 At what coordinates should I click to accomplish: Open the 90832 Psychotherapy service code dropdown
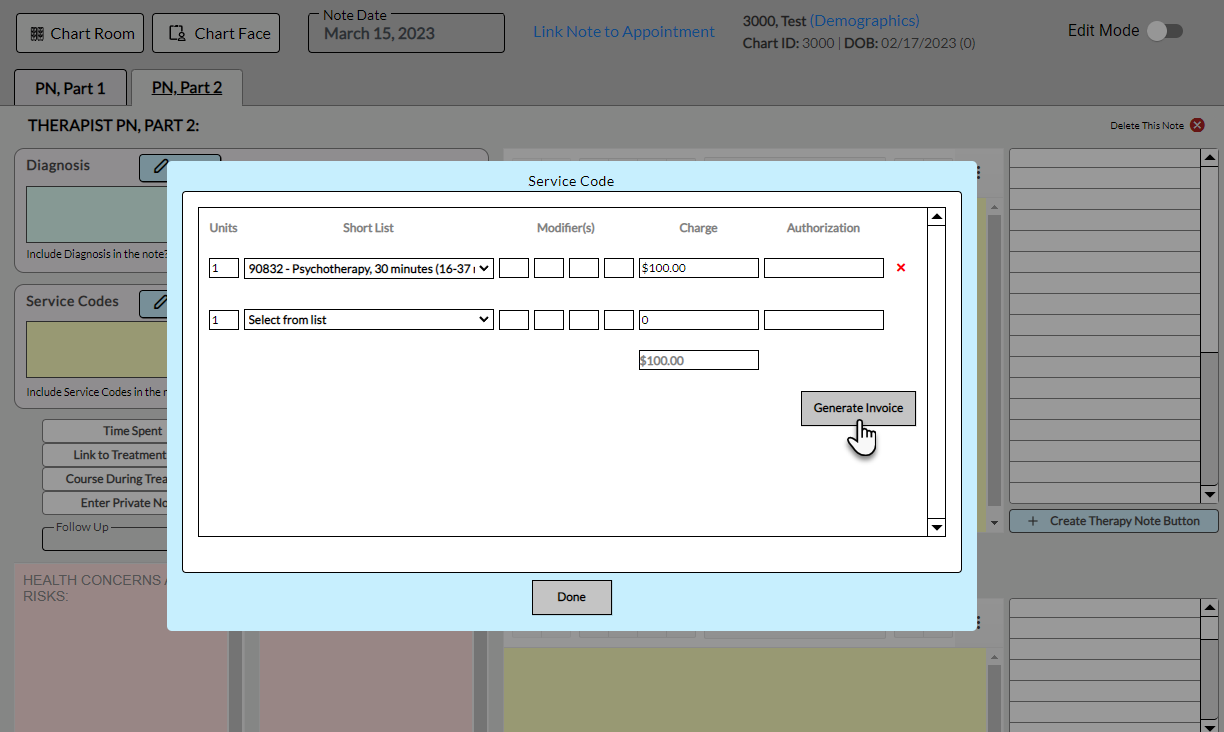[x=368, y=268]
